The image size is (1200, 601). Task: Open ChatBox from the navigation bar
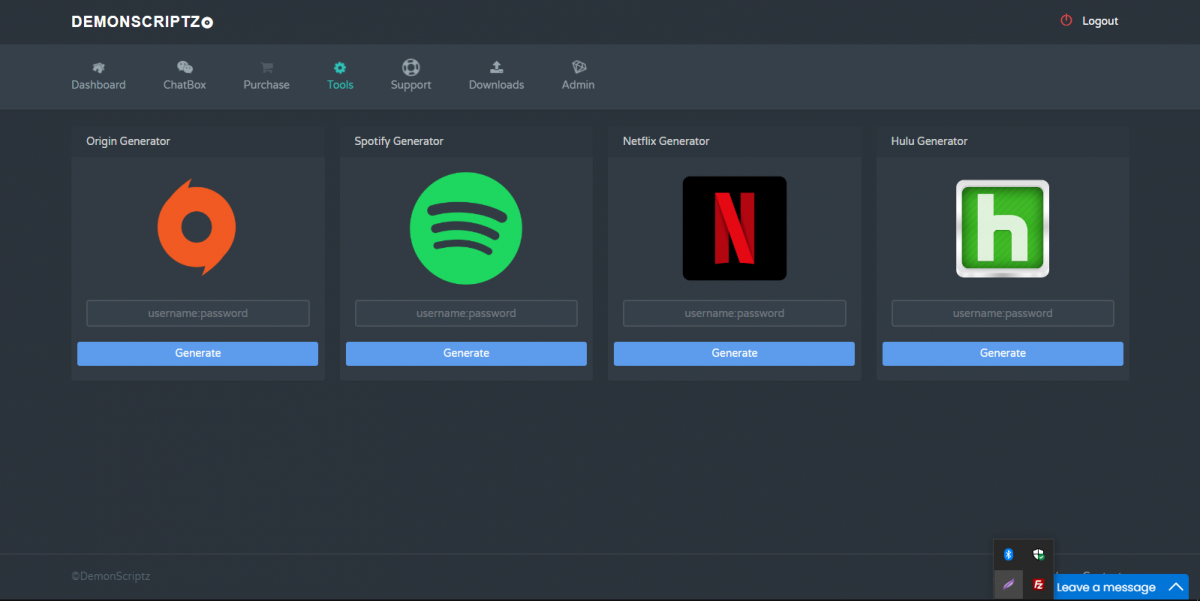(184, 68)
